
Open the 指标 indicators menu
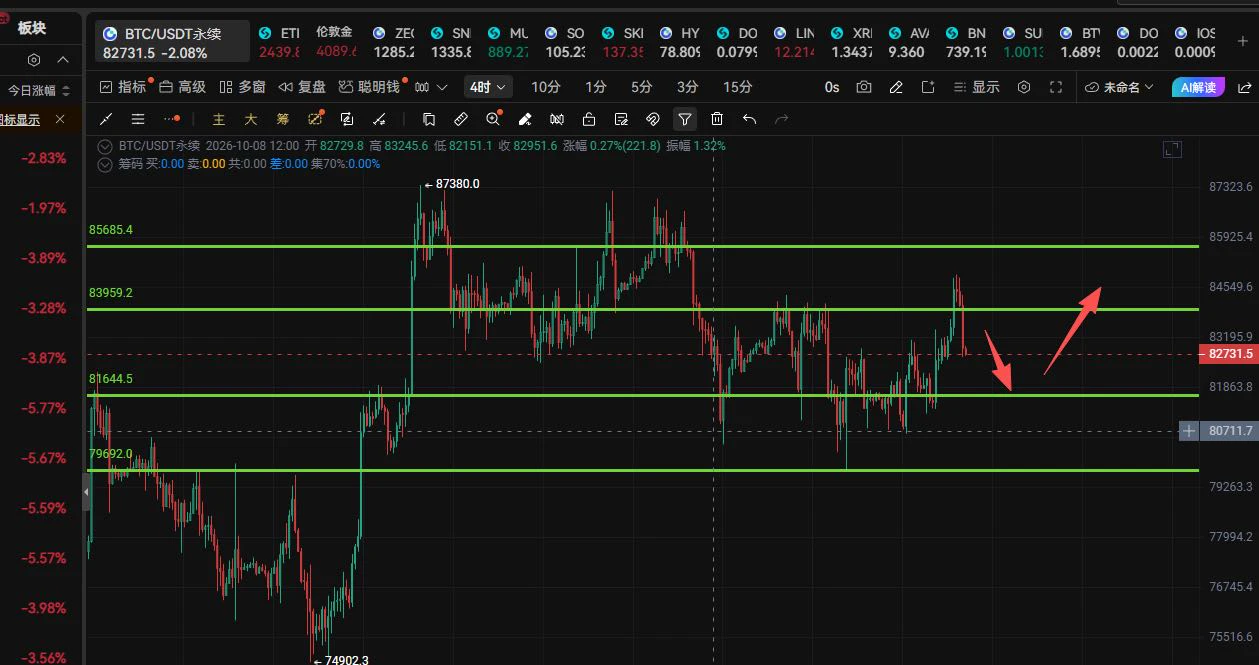coord(124,87)
